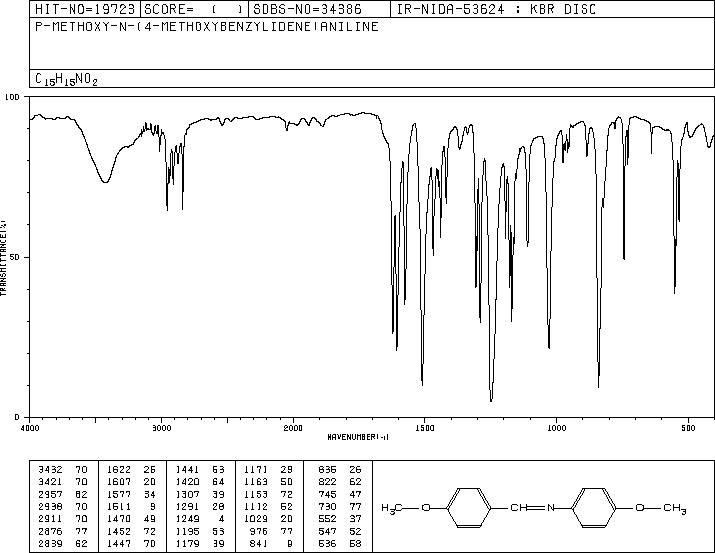Click the 1511 peak minimum in spectrum

(422, 384)
